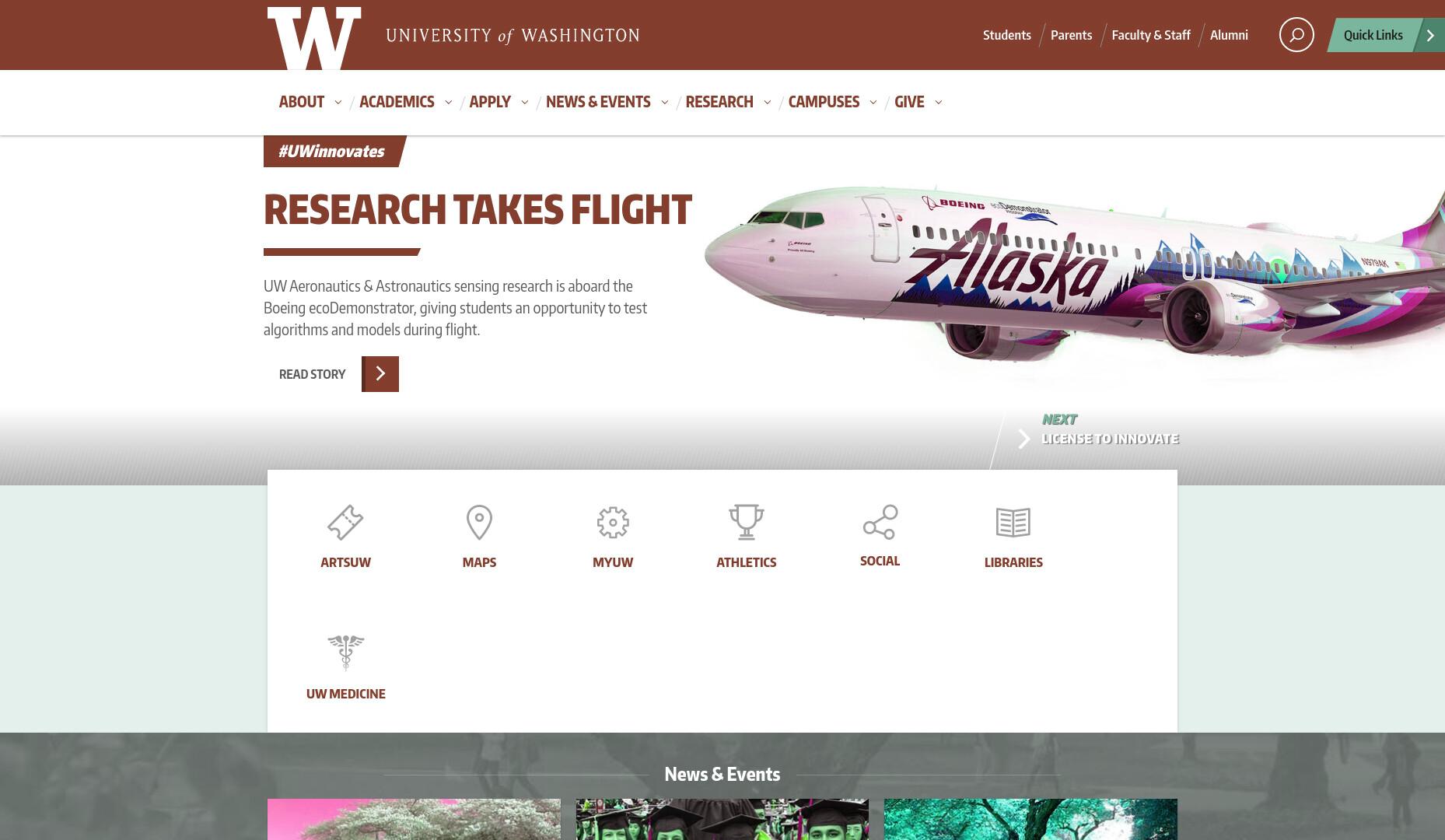Open the Maps pin icon

(x=479, y=522)
